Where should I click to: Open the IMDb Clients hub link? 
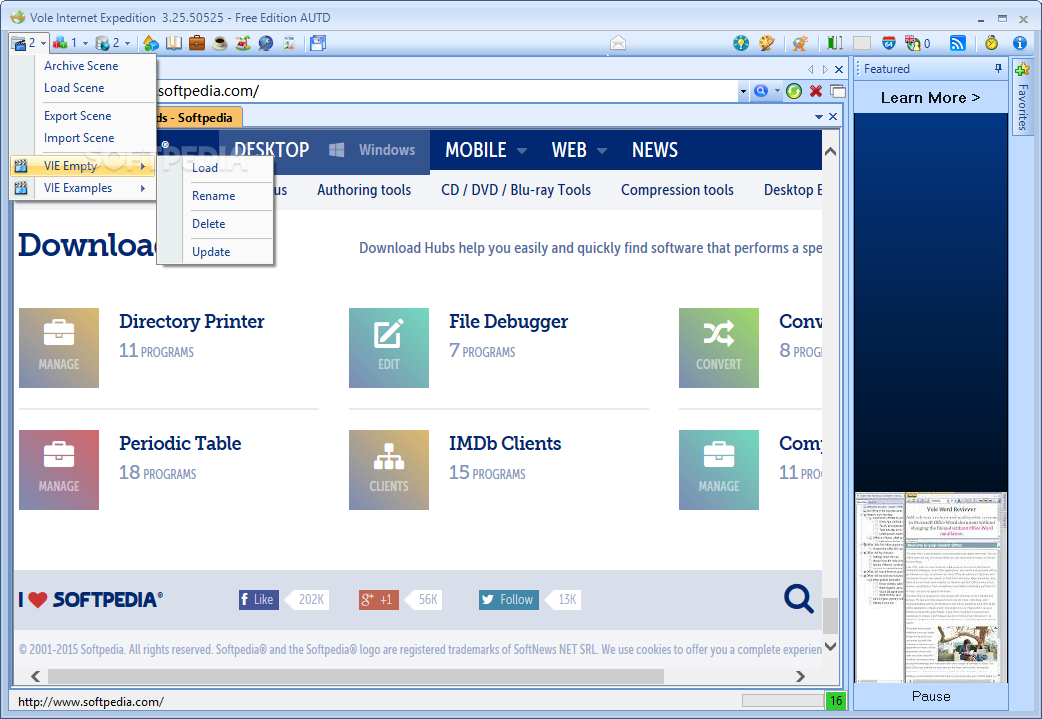(505, 443)
